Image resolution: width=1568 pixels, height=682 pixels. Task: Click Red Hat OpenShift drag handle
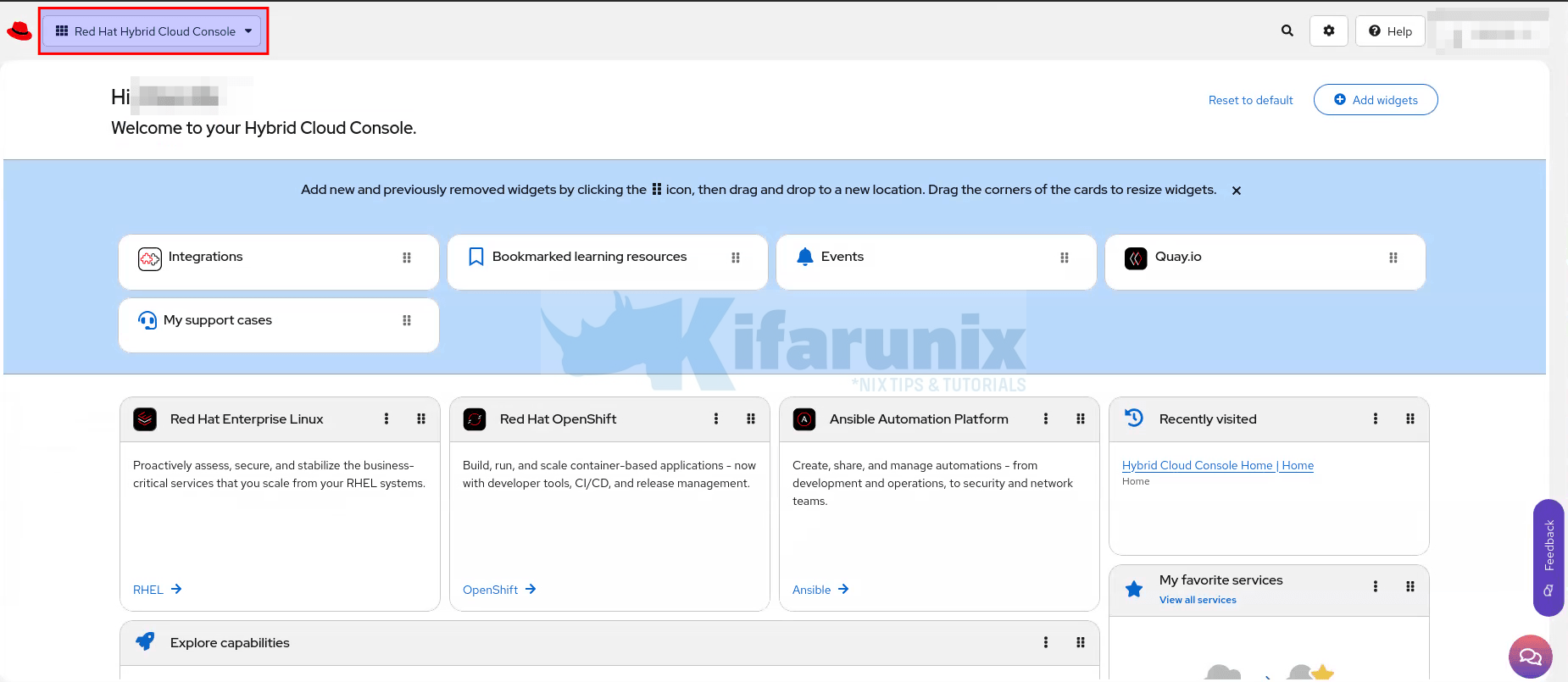(x=751, y=419)
